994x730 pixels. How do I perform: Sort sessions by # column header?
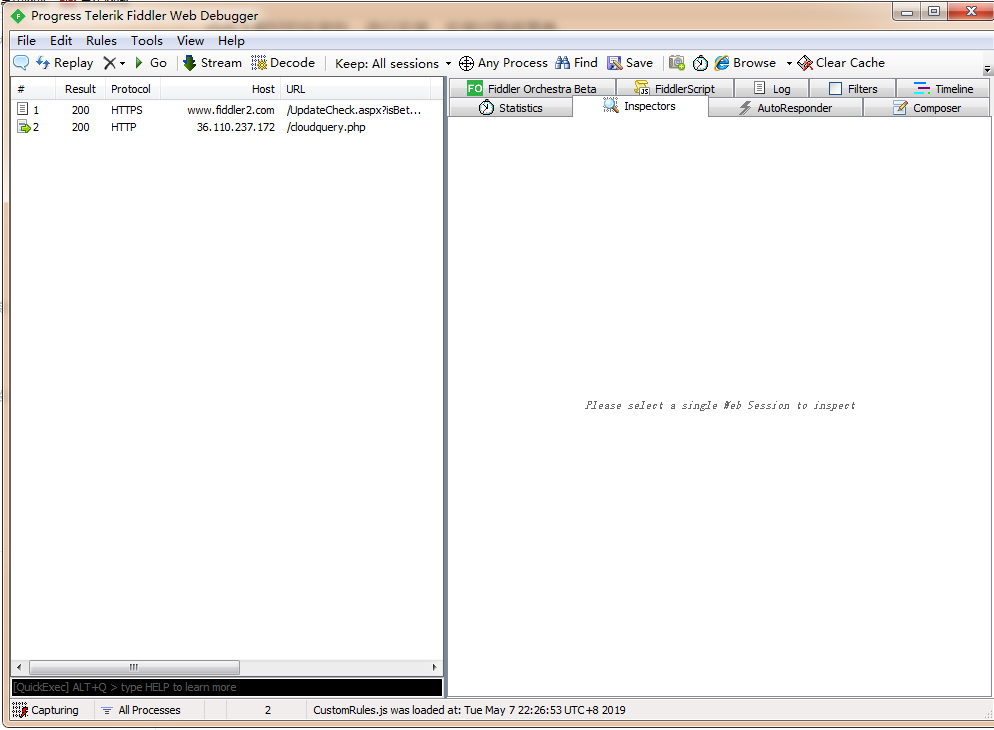coord(33,89)
